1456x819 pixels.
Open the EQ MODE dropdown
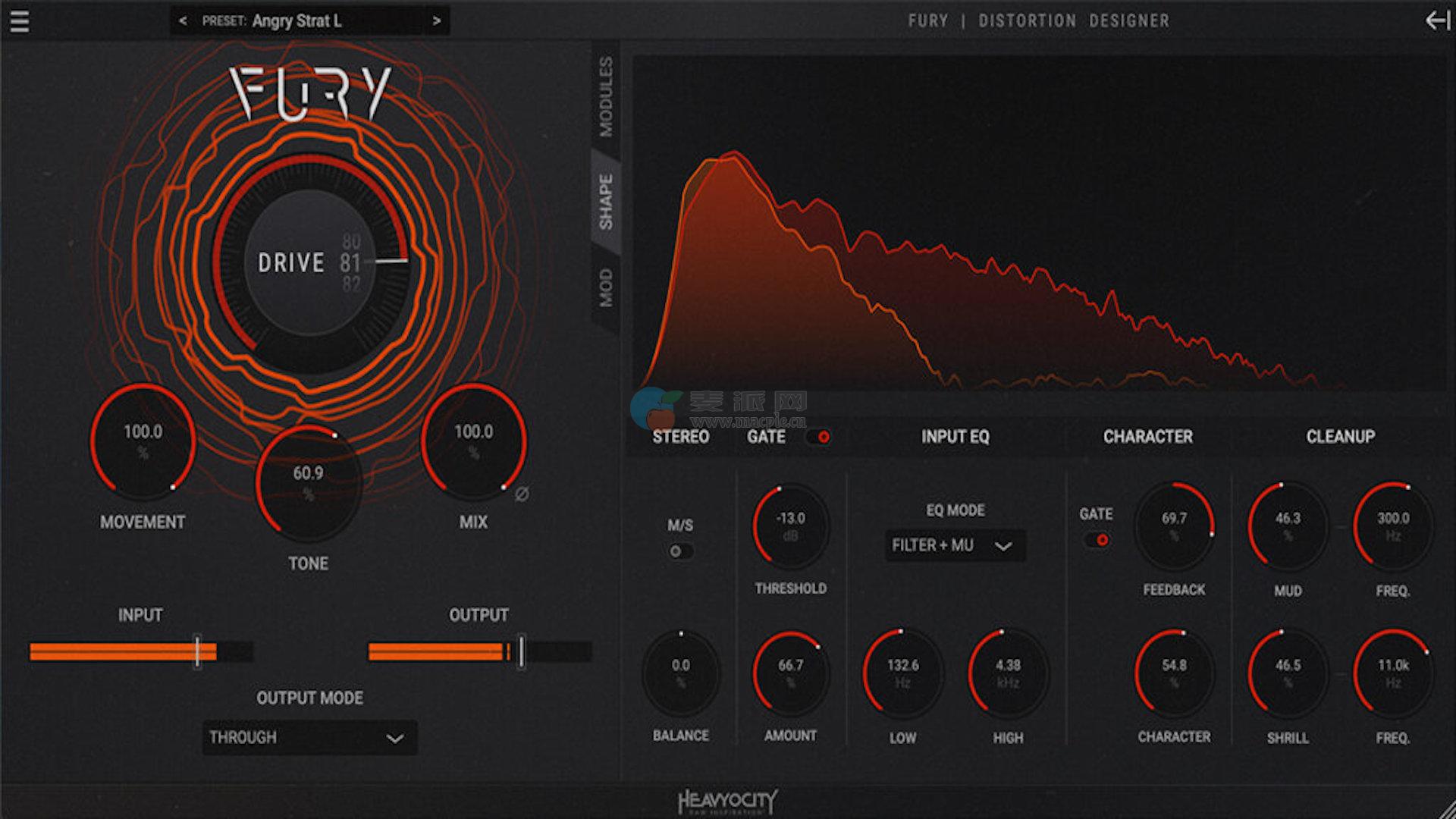955,545
